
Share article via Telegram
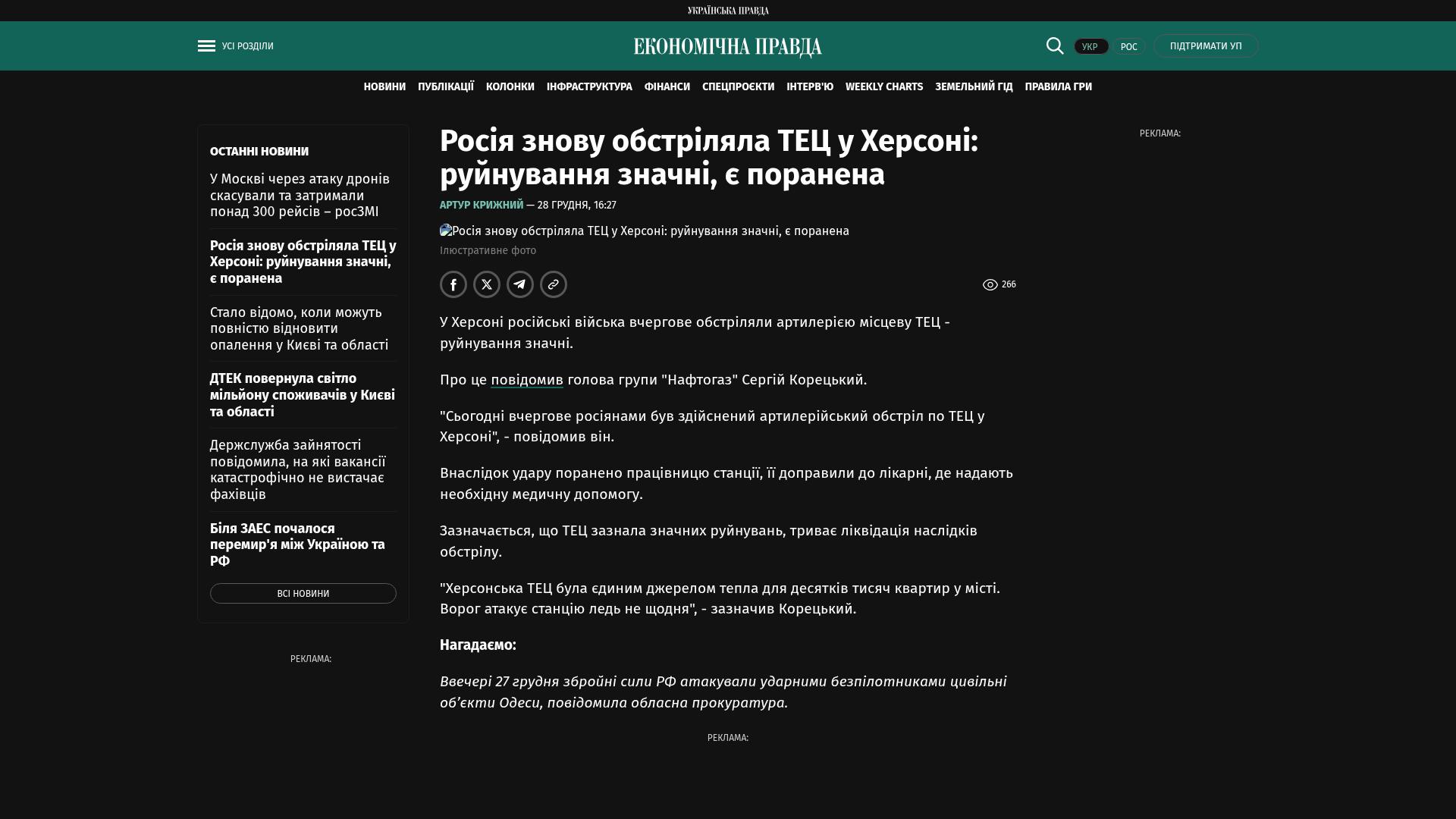point(520,284)
